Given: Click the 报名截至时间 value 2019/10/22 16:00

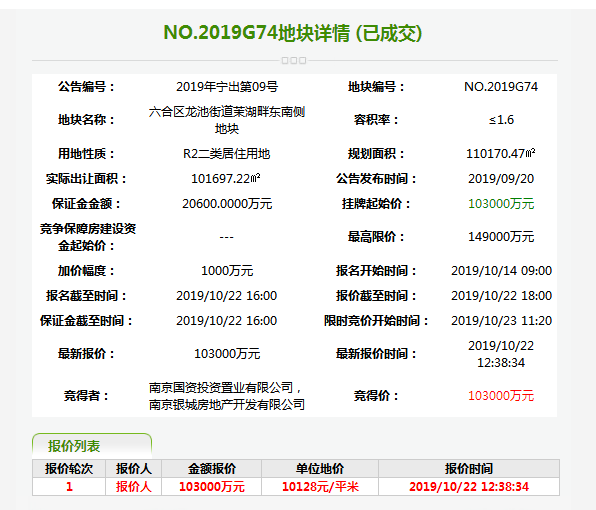Looking at the screenshot, I should [x=227, y=296].
